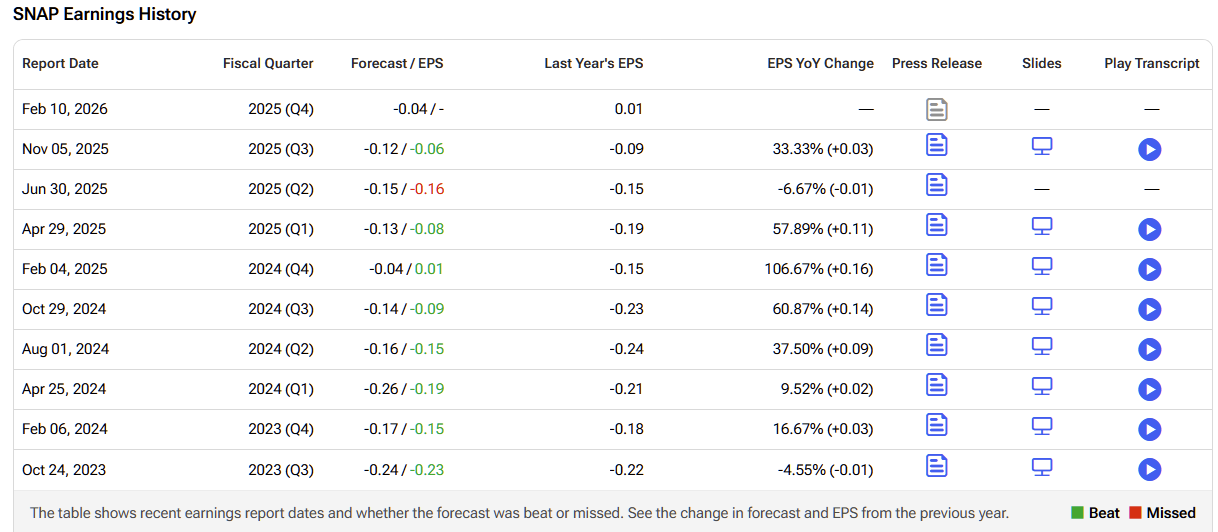Click the EPS YoY Change column header
The width and height of the screenshot is (1218, 532).
pos(820,63)
